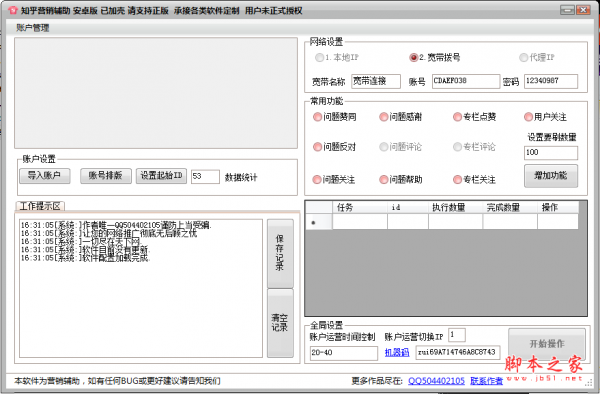Click the empty 任务 cell in the new row
Viewport: 600px width, 394px height.
pyautogui.click(x=360, y=221)
